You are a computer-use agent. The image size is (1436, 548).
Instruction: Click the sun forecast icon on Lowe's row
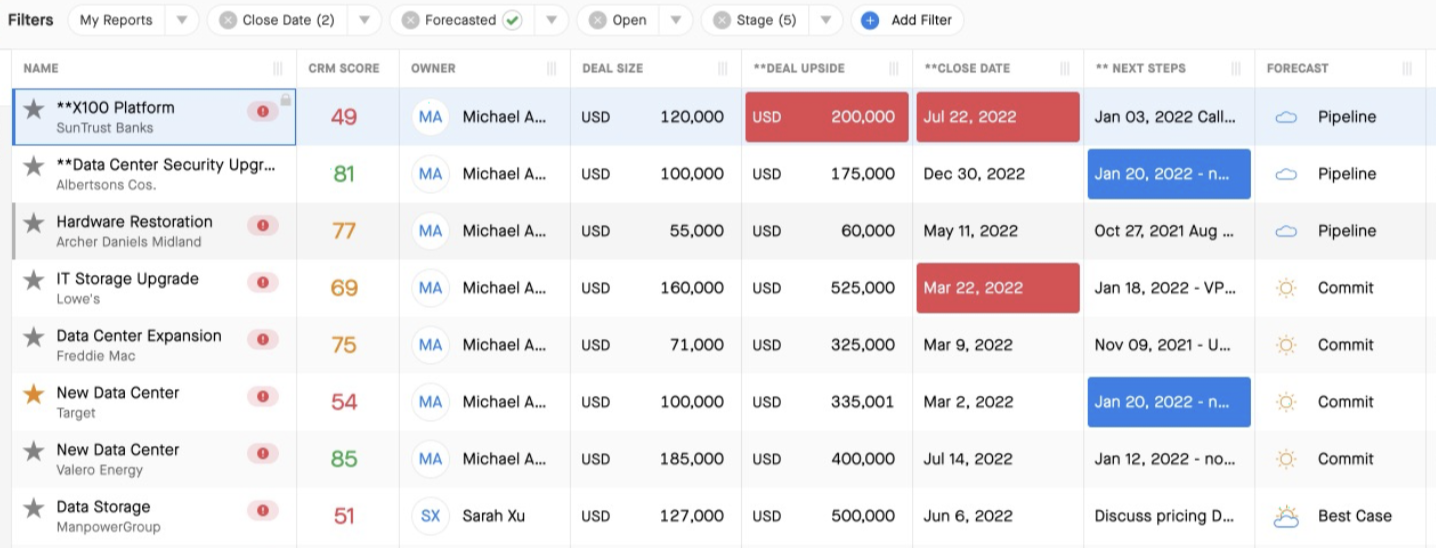(x=1286, y=288)
